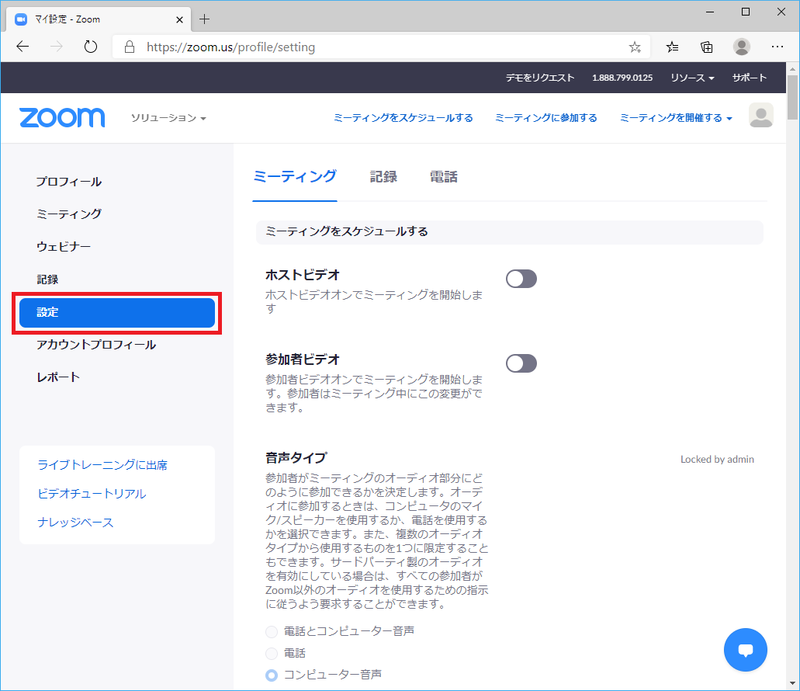
Task: Open the browser profile avatar
Action: 741,47
